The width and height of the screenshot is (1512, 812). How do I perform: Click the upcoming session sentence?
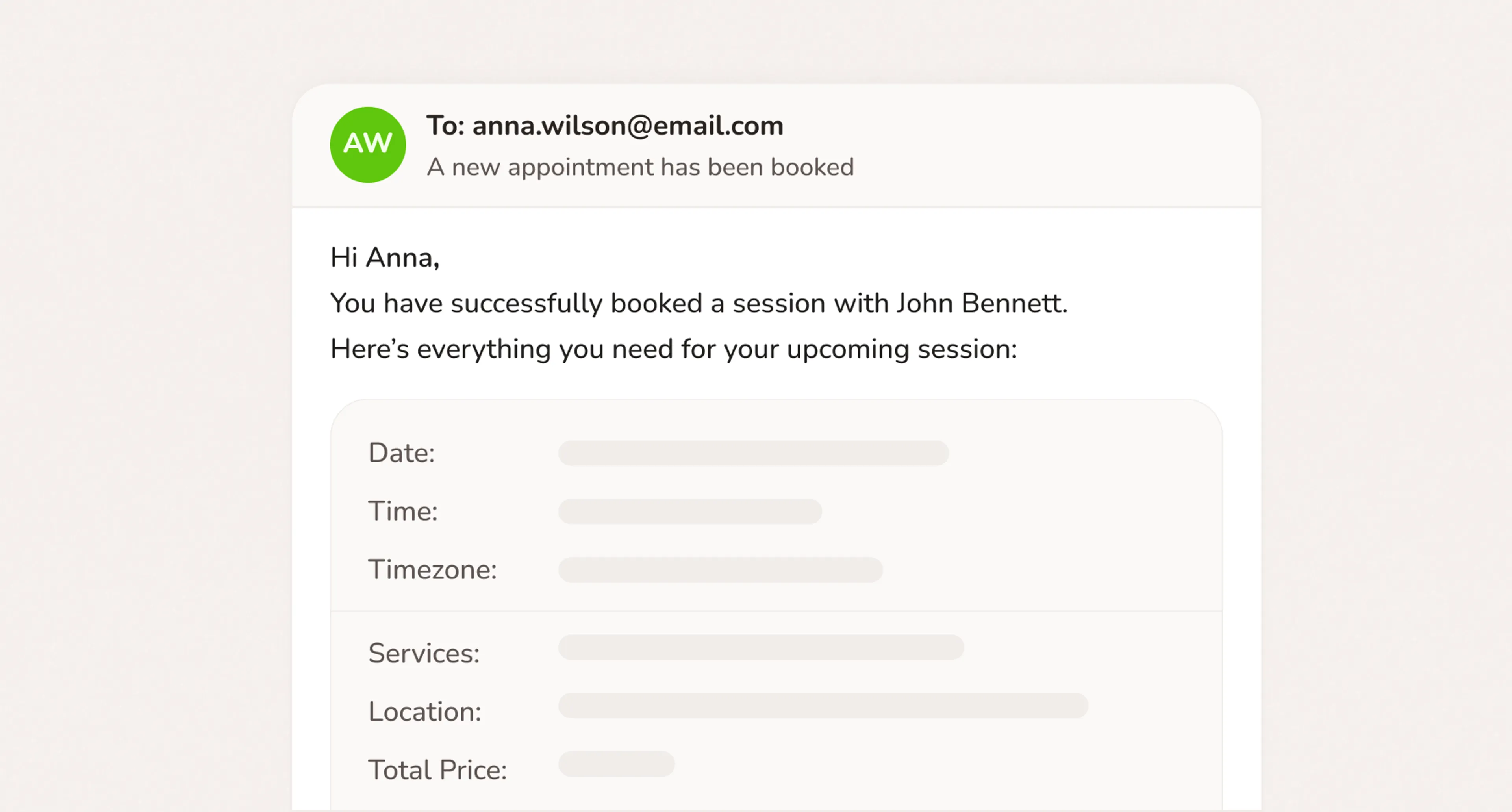click(673, 349)
